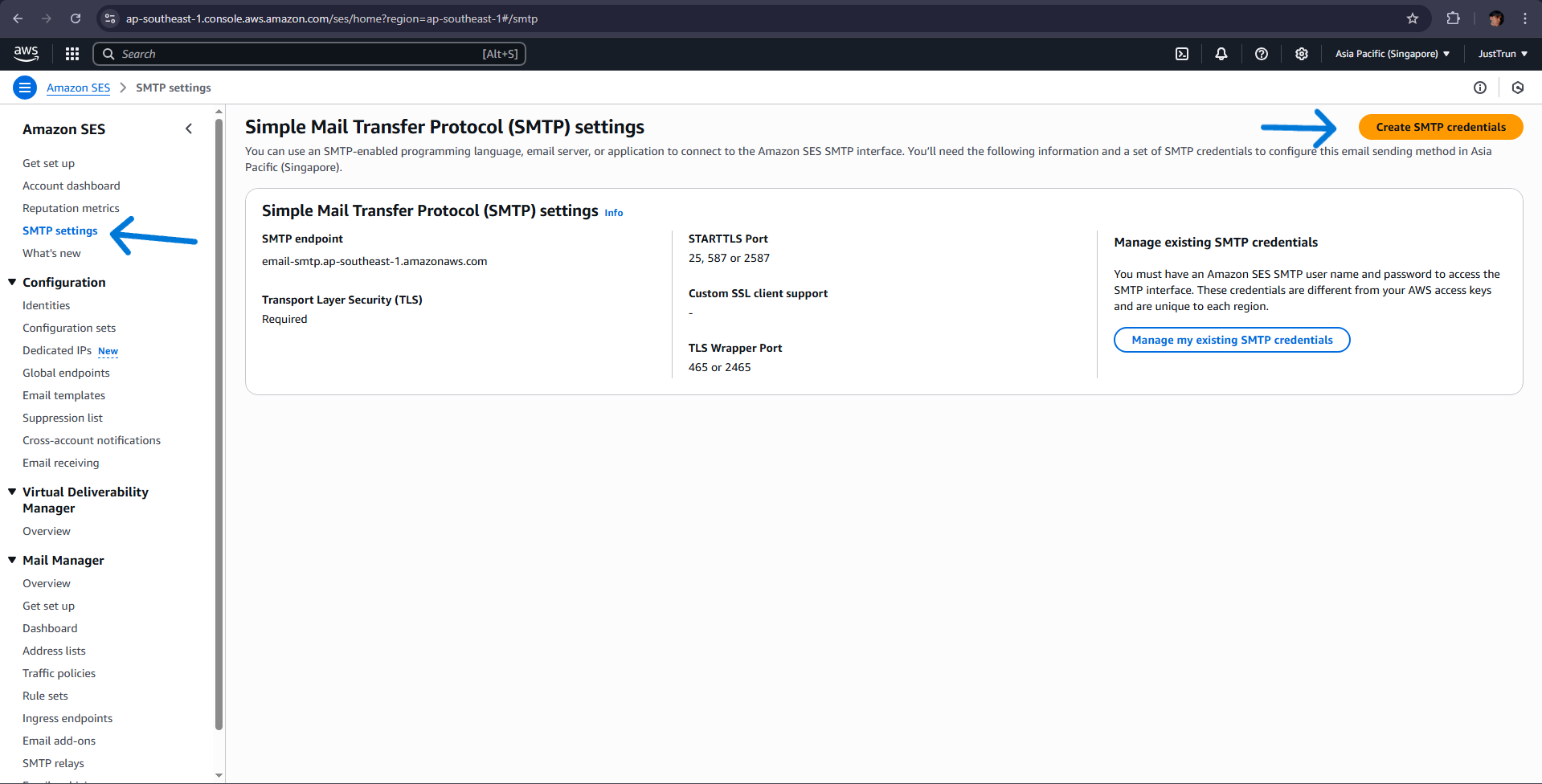Focus the AWS Search field
Image resolution: width=1542 pixels, height=784 pixels.
pyautogui.click(x=309, y=54)
